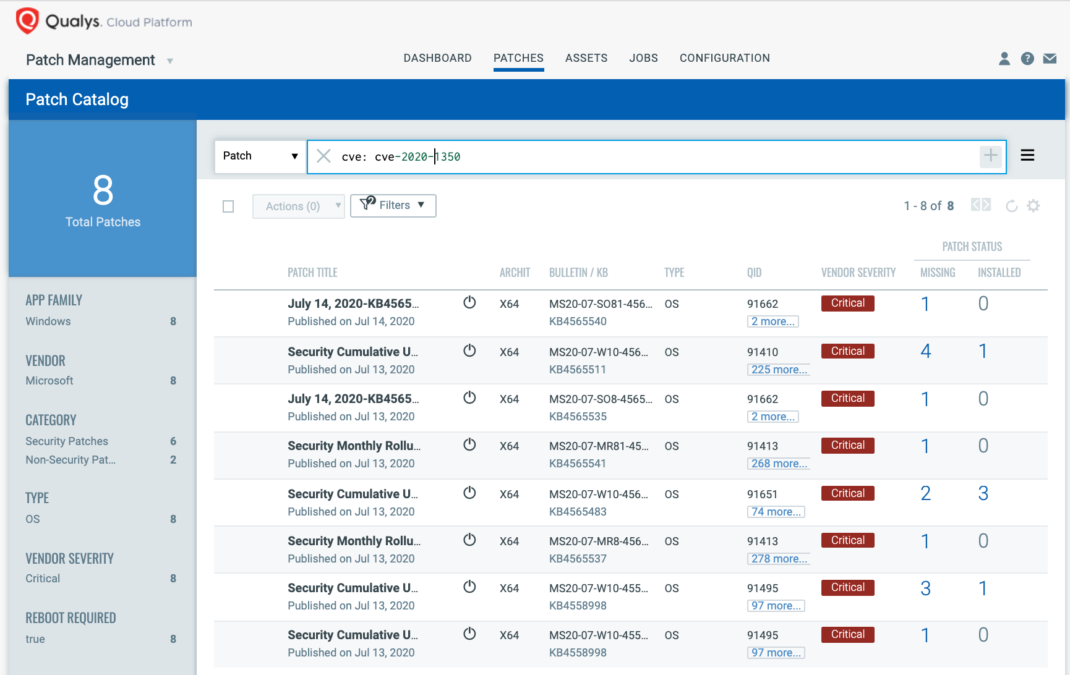This screenshot has width=1070, height=675.
Task: Go to the Dashboard tab
Action: click(x=437, y=58)
